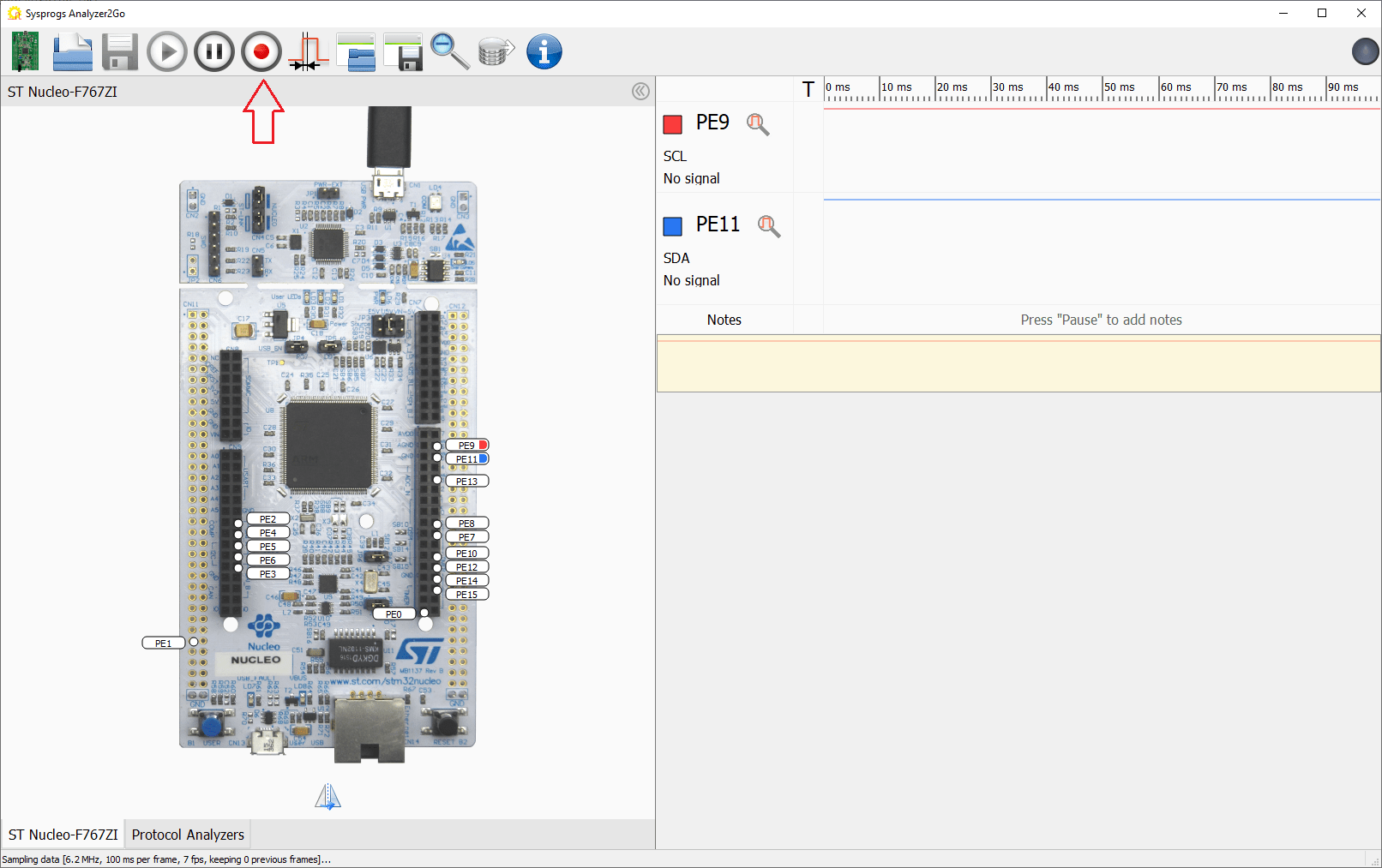The image size is (1382, 868).
Task: Click the ST Nucleo-F767ZI panel header
Action: coord(63,92)
